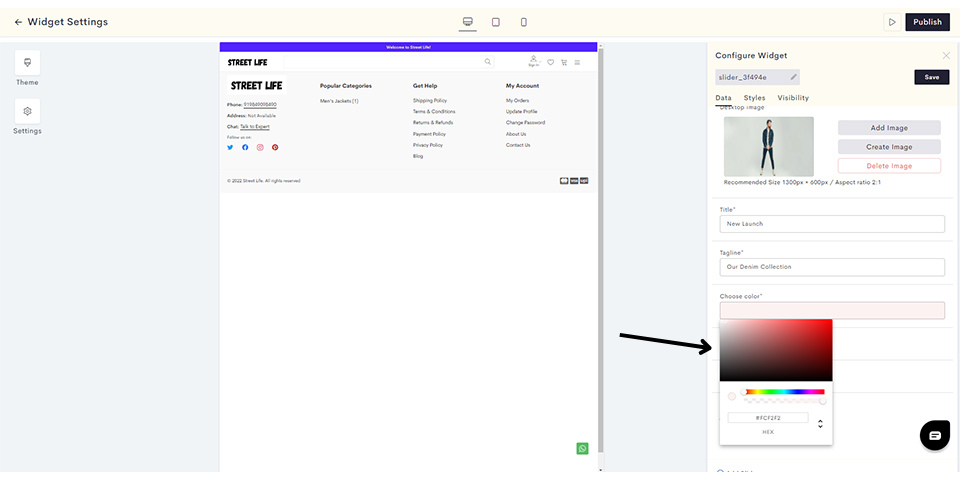
Task: Open the Choose color field
Action: click(832, 310)
